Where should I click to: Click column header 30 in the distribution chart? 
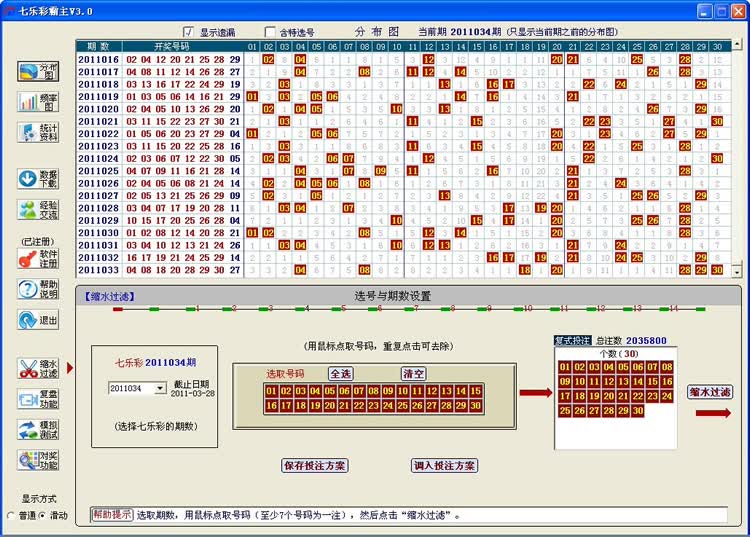coord(717,46)
